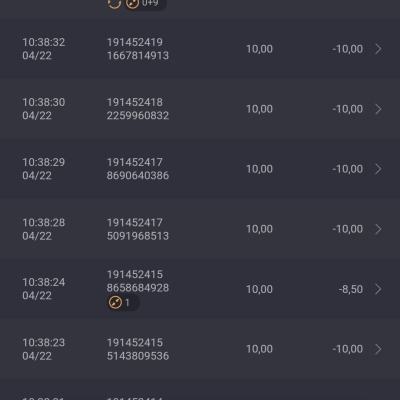
Task: Select the entry numbered 5143809536
Action: click(138, 356)
